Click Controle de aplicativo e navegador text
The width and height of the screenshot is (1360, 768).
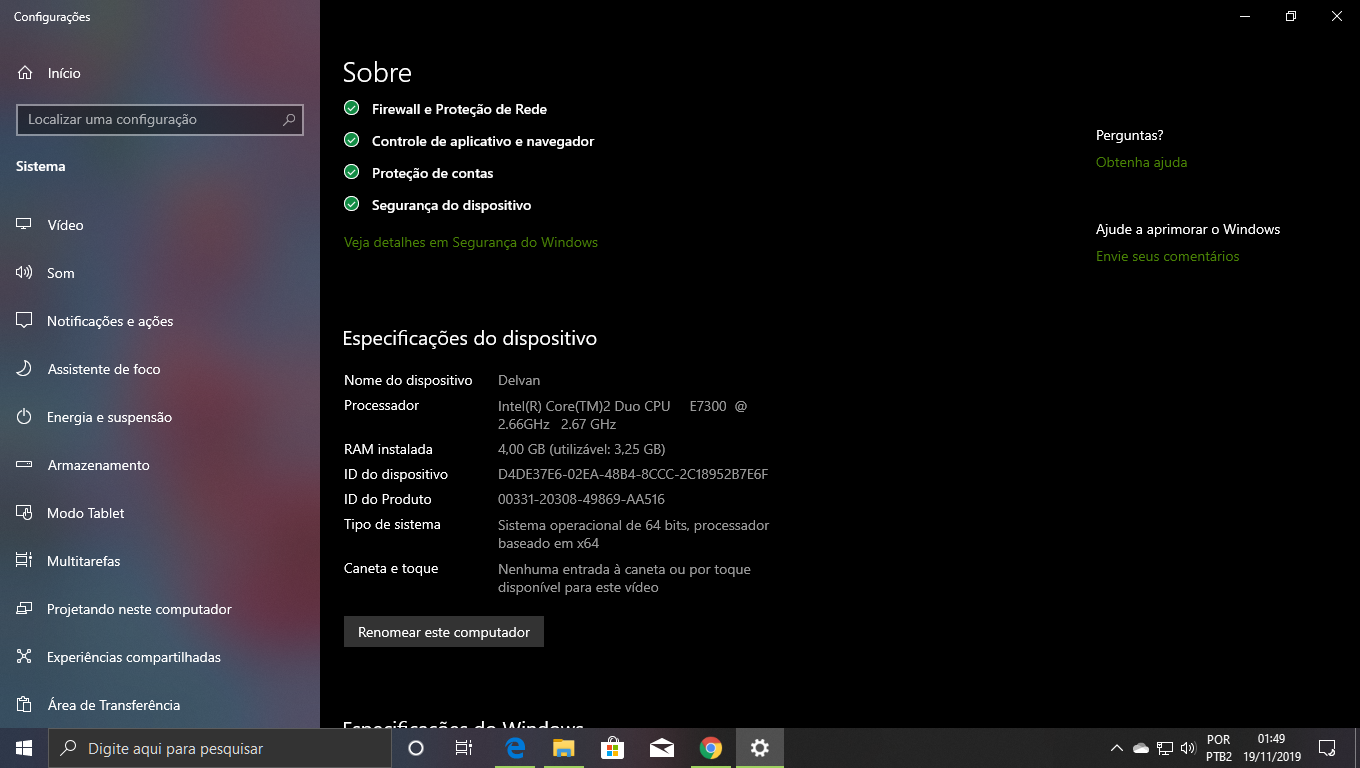(x=483, y=141)
